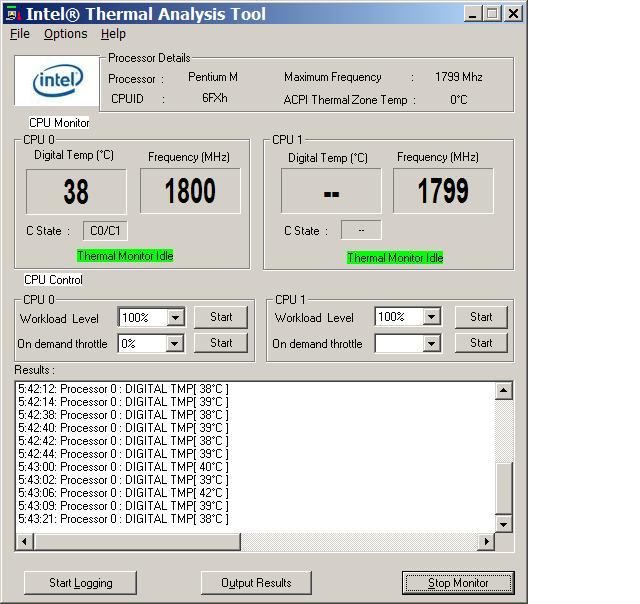Minimize the Thermal Analysis Tool window

point(473,14)
